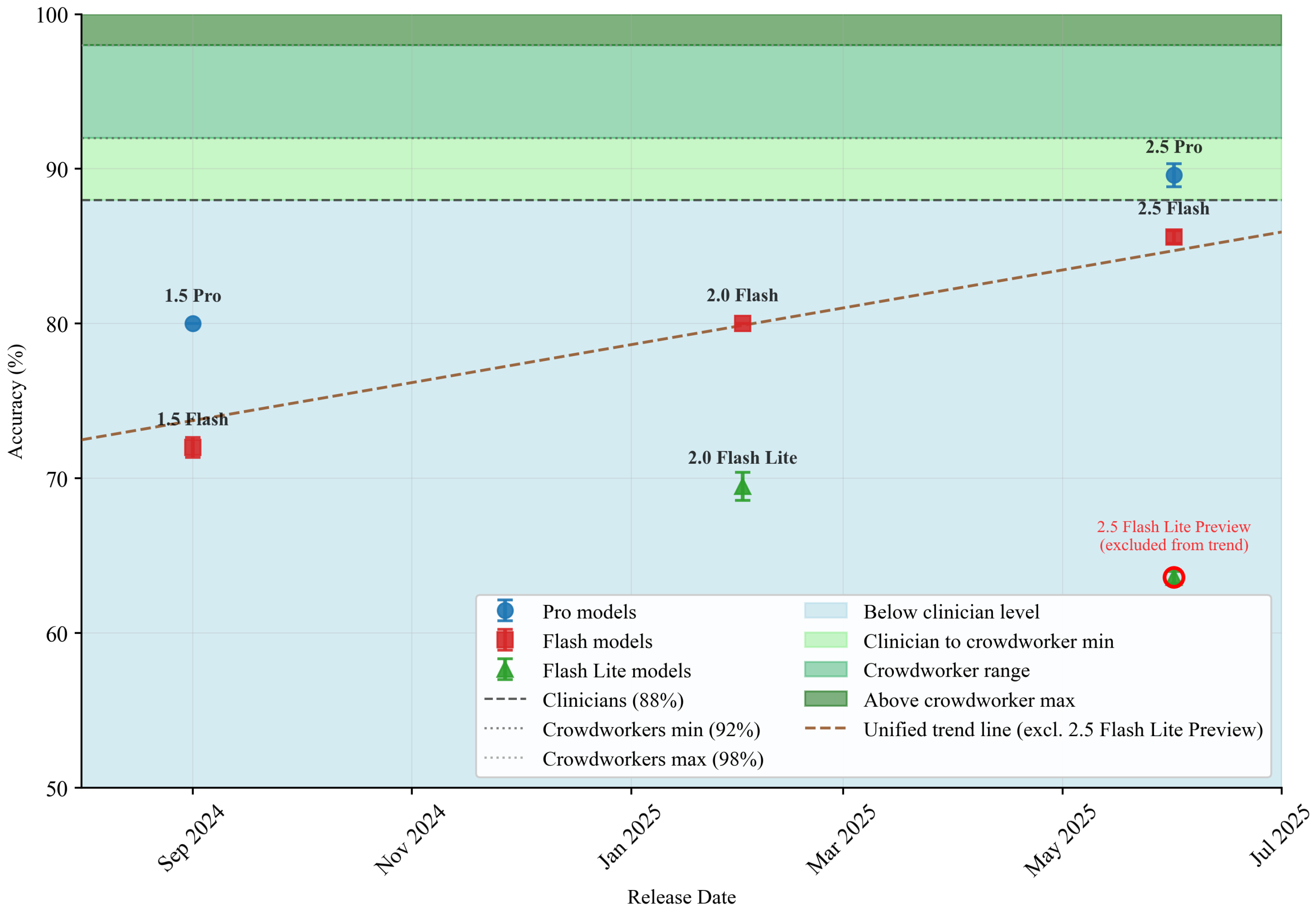
Task: Click the 1.5 Pro blue circle marker
Action: [193, 323]
